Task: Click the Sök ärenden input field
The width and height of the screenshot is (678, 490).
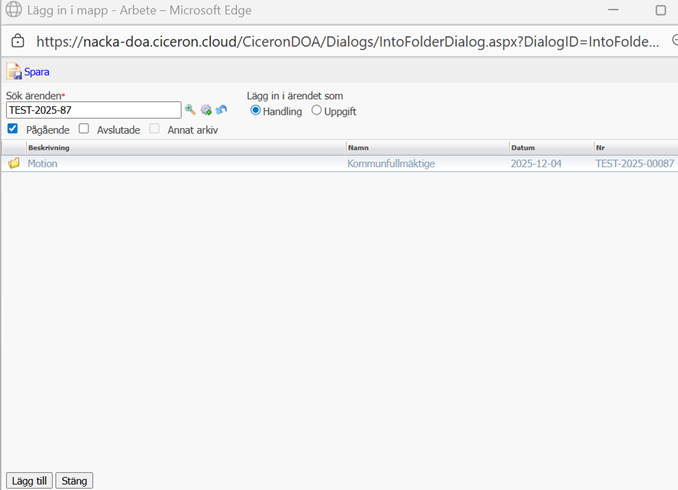Action: [93, 110]
